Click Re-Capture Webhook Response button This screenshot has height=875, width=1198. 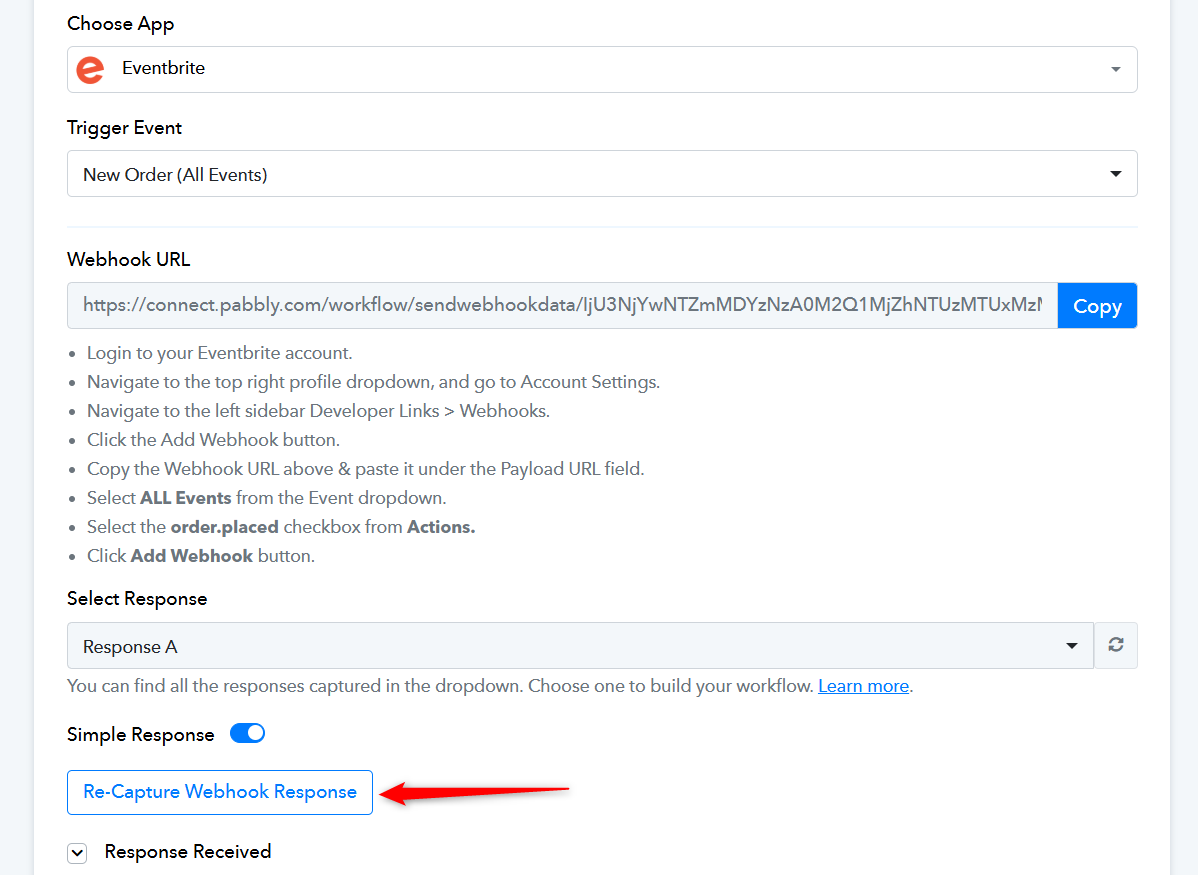[220, 792]
